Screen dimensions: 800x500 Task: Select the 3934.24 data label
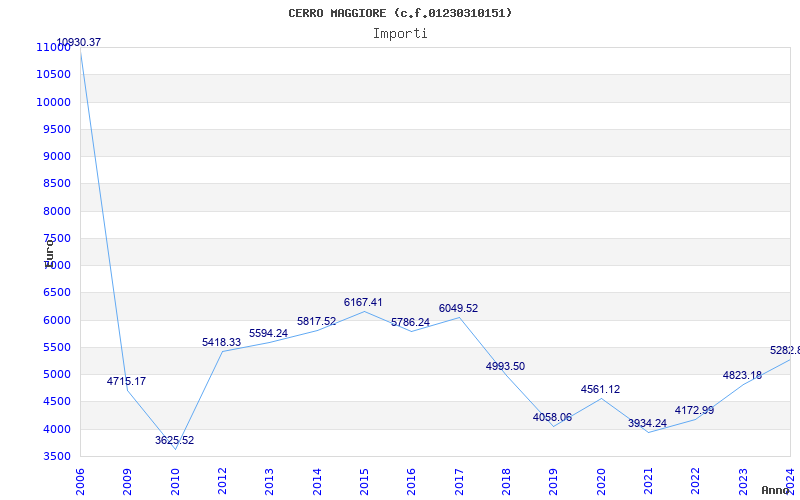(x=647, y=423)
